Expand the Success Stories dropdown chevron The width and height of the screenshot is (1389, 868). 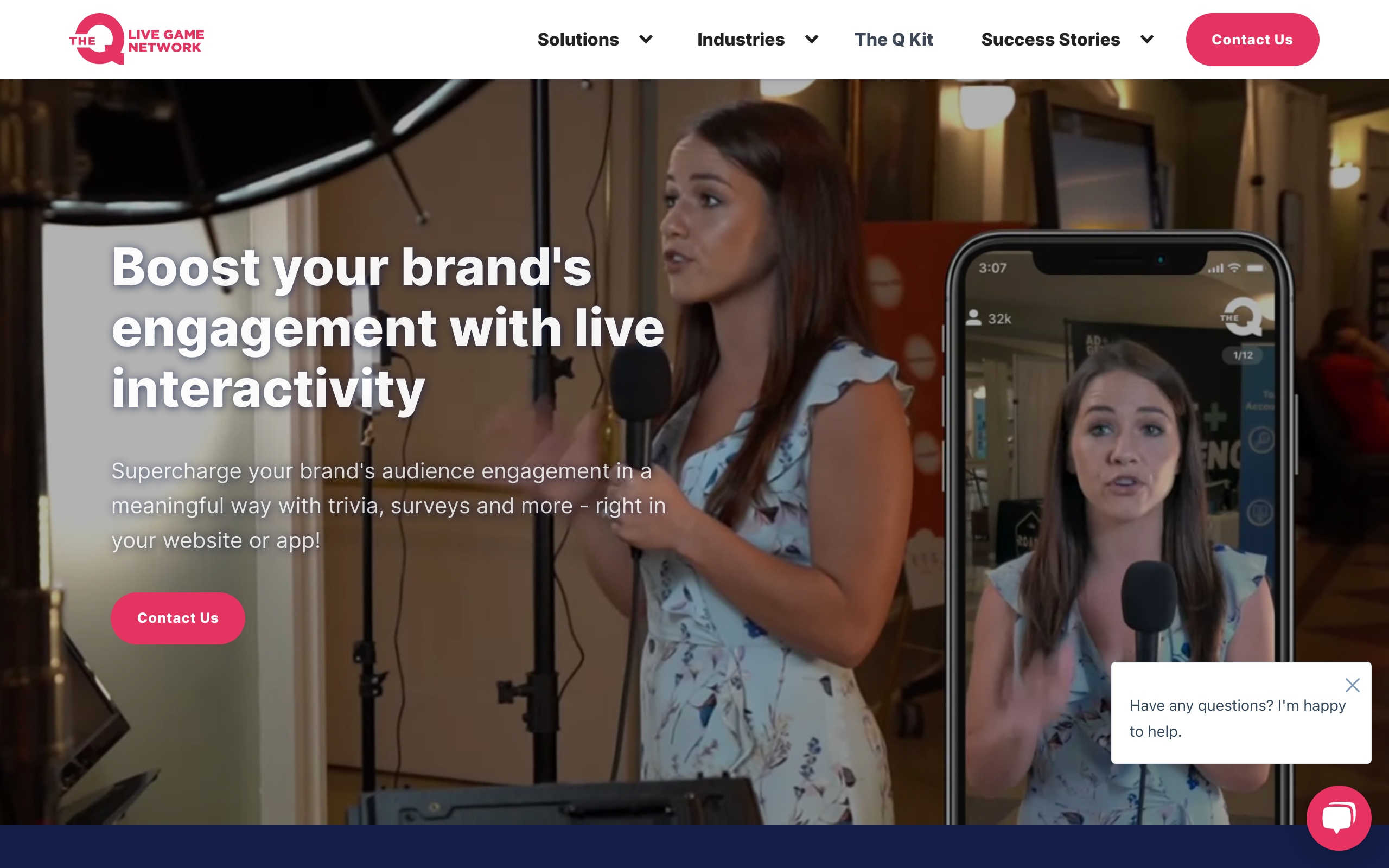pyautogui.click(x=1147, y=39)
